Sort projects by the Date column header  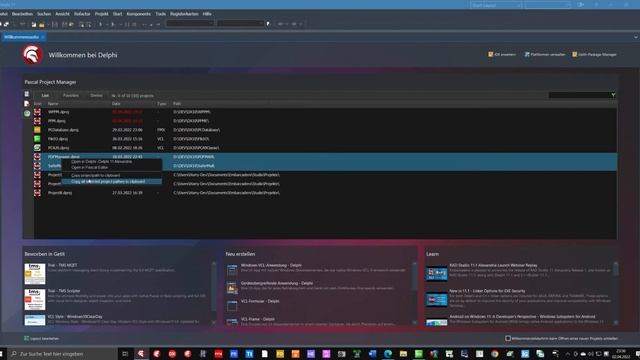coord(116,104)
